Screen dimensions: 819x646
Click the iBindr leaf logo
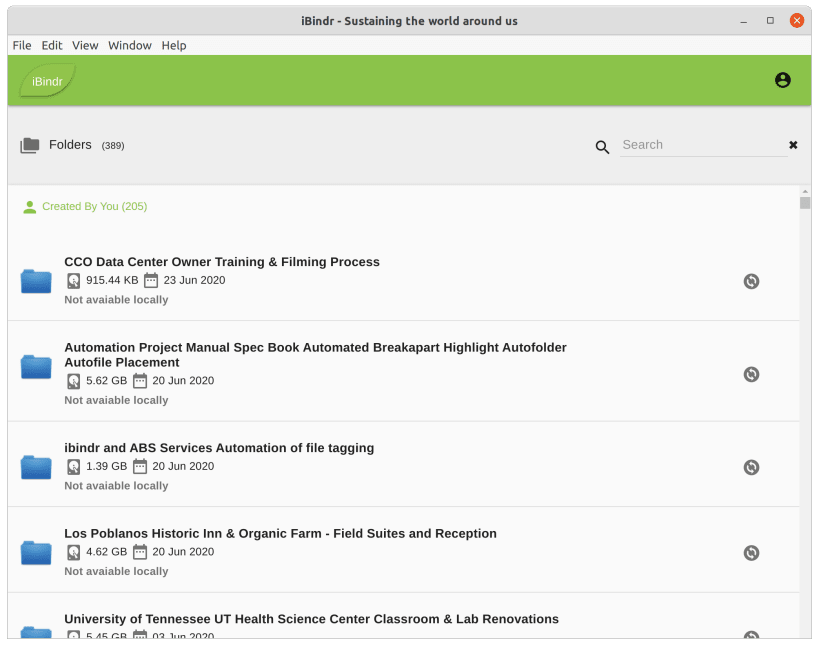(x=47, y=81)
